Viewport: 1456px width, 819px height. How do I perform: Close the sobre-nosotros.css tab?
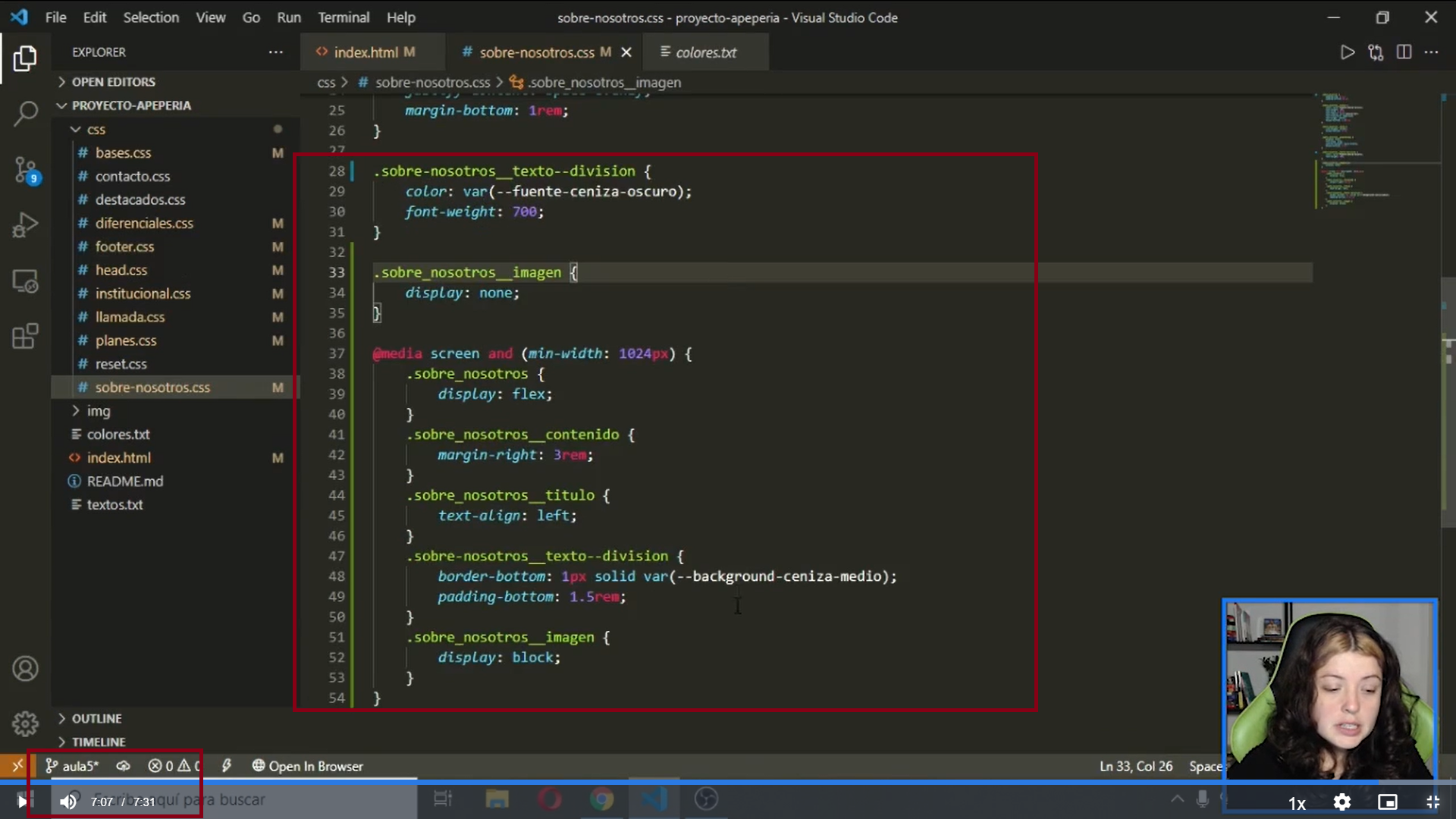pos(626,52)
